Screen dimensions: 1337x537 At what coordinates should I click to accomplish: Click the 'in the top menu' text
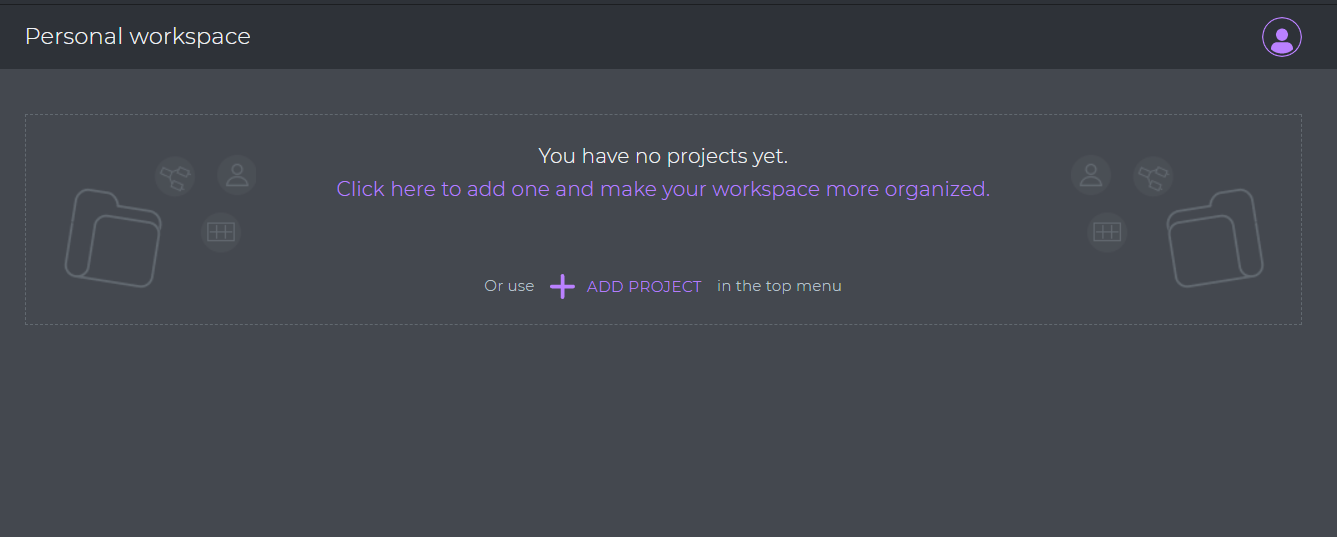point(780,286)
